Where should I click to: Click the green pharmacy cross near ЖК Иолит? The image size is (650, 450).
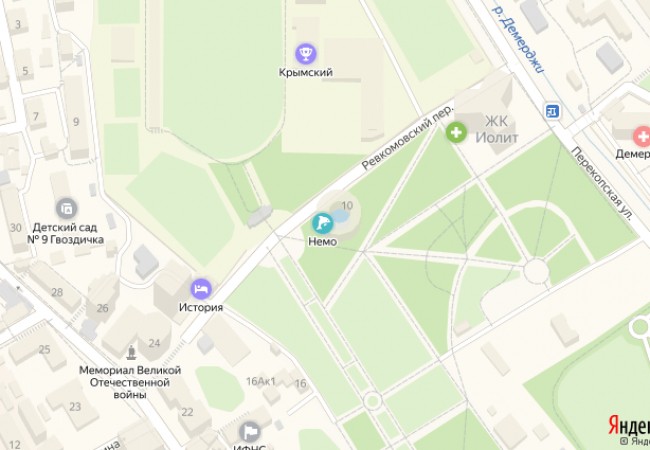[x=456, y=133]
